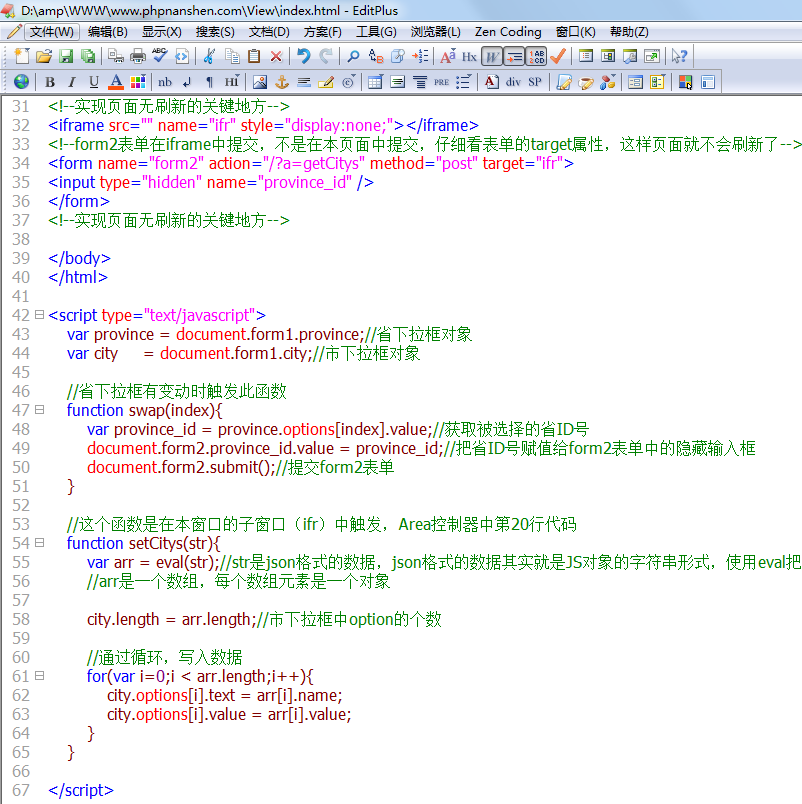The image size is (802, 804).
Task: Cut selection with the scissors icon
Action: click(x=209, y=56)
